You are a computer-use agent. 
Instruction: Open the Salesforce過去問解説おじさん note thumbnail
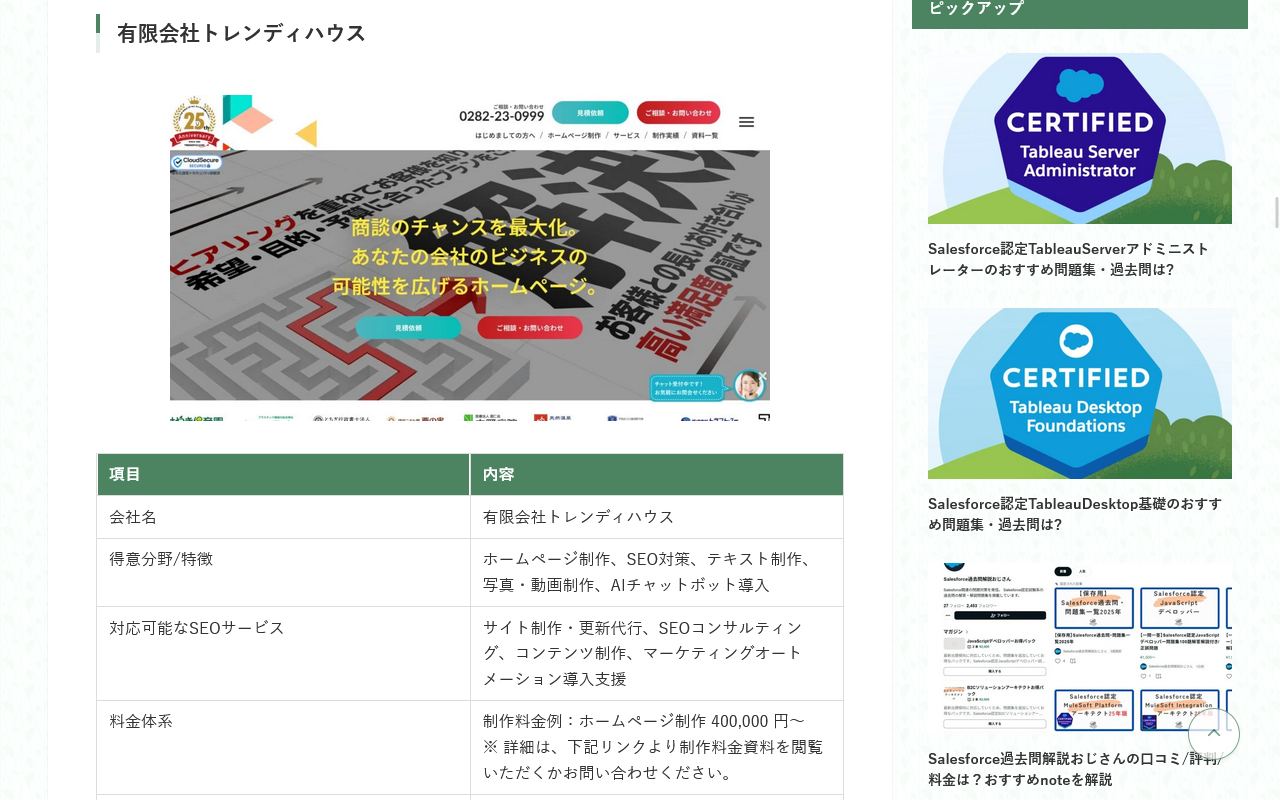pos(1080,648)
